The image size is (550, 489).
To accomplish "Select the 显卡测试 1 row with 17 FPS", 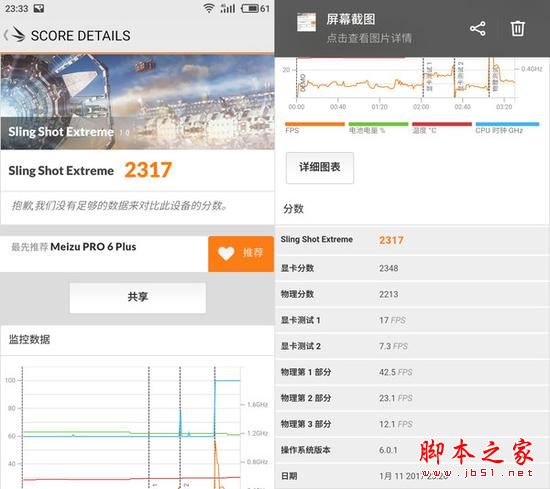I will (x=412, y=320).
